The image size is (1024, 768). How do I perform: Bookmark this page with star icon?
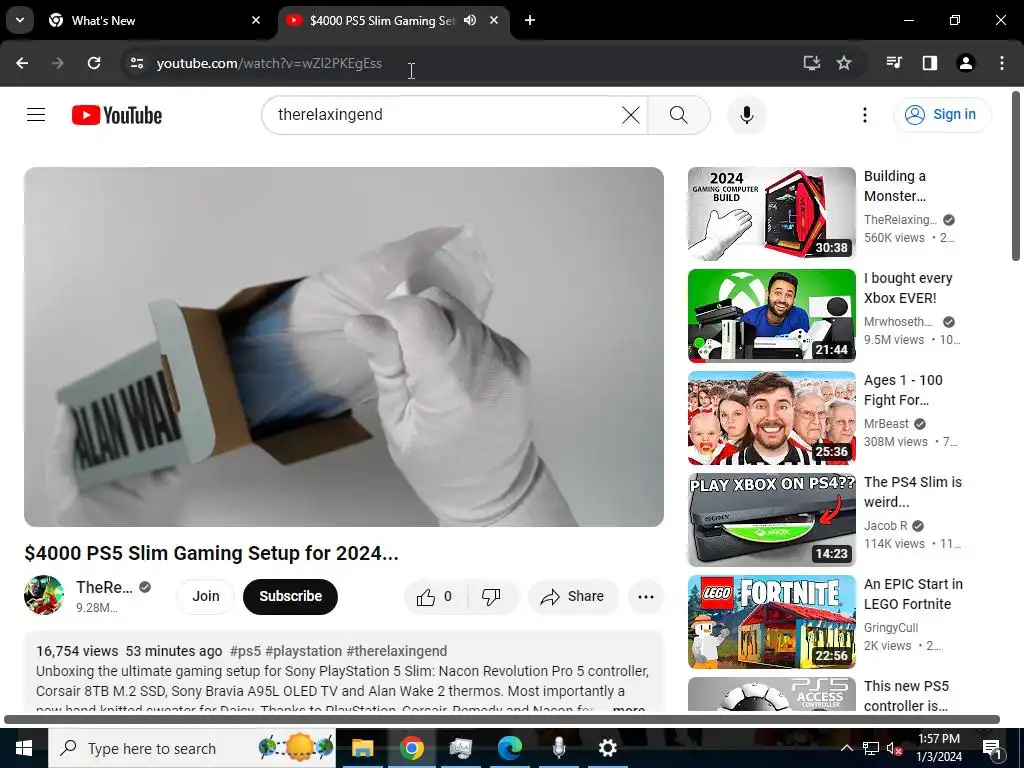point(844,63)
